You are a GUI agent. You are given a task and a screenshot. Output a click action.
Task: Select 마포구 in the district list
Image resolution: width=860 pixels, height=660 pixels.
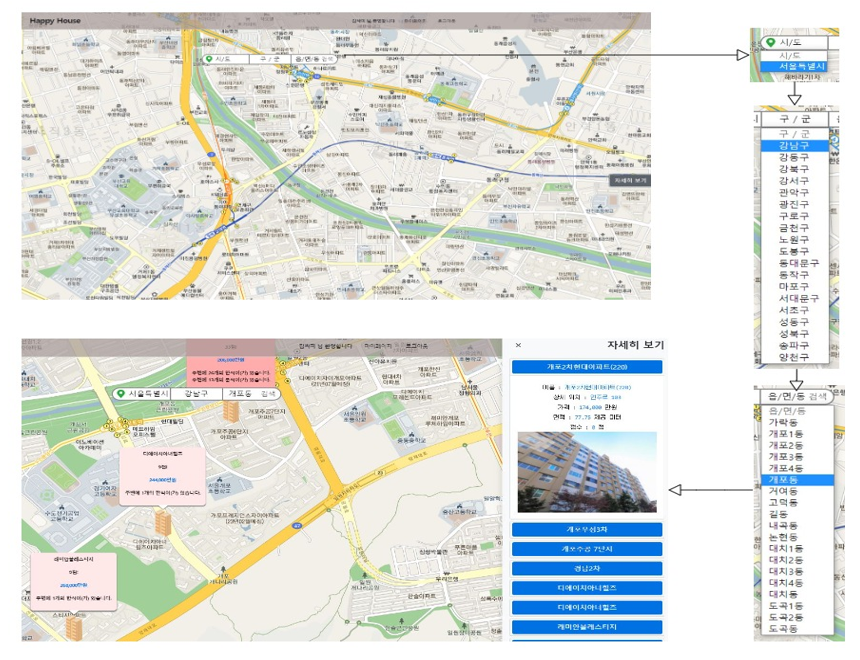(x=794, y=286)
